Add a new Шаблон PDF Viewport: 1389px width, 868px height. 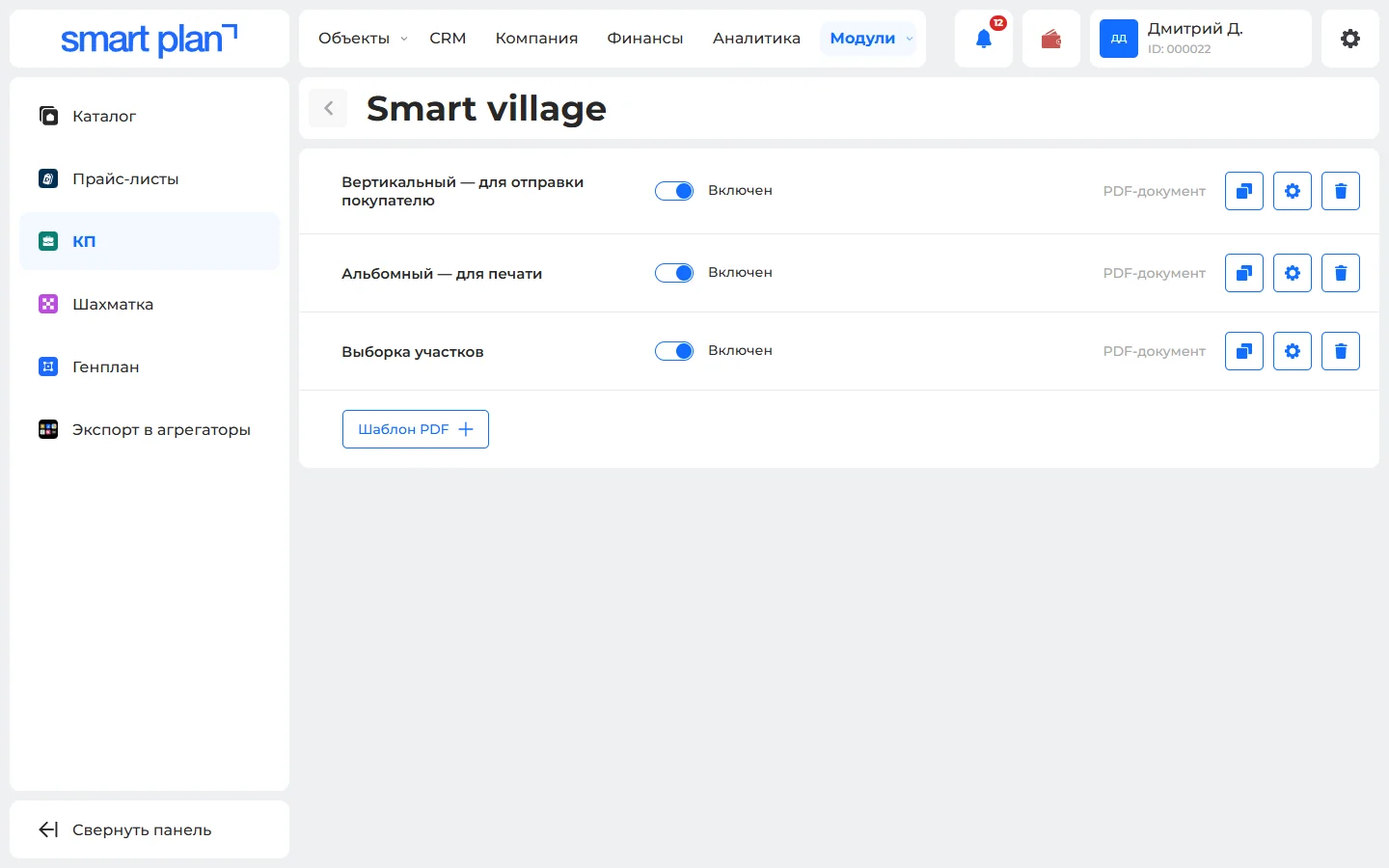click(x=416, y=429)
